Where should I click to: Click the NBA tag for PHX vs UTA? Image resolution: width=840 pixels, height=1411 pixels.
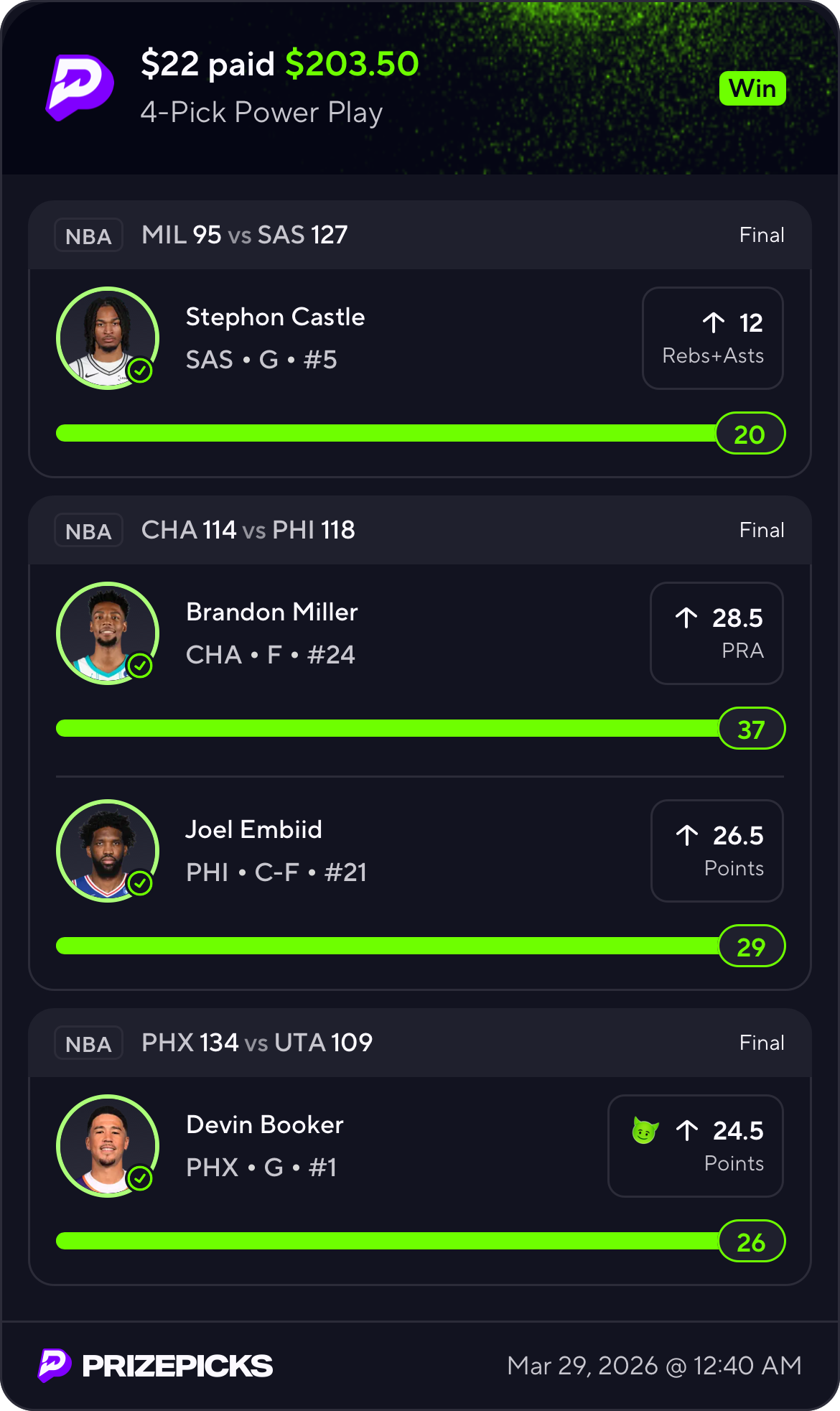[x=88, y=1043]
